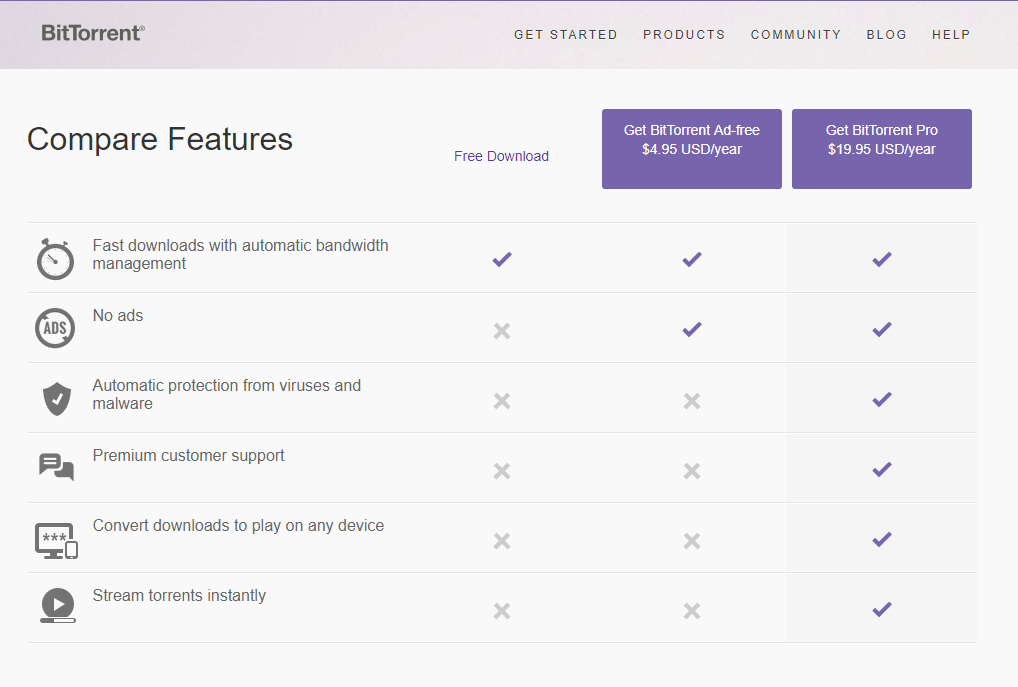Click Get BitTorrent Ad-free button
This screenshot has width=1018, height=687.
[x=691, y=149]
